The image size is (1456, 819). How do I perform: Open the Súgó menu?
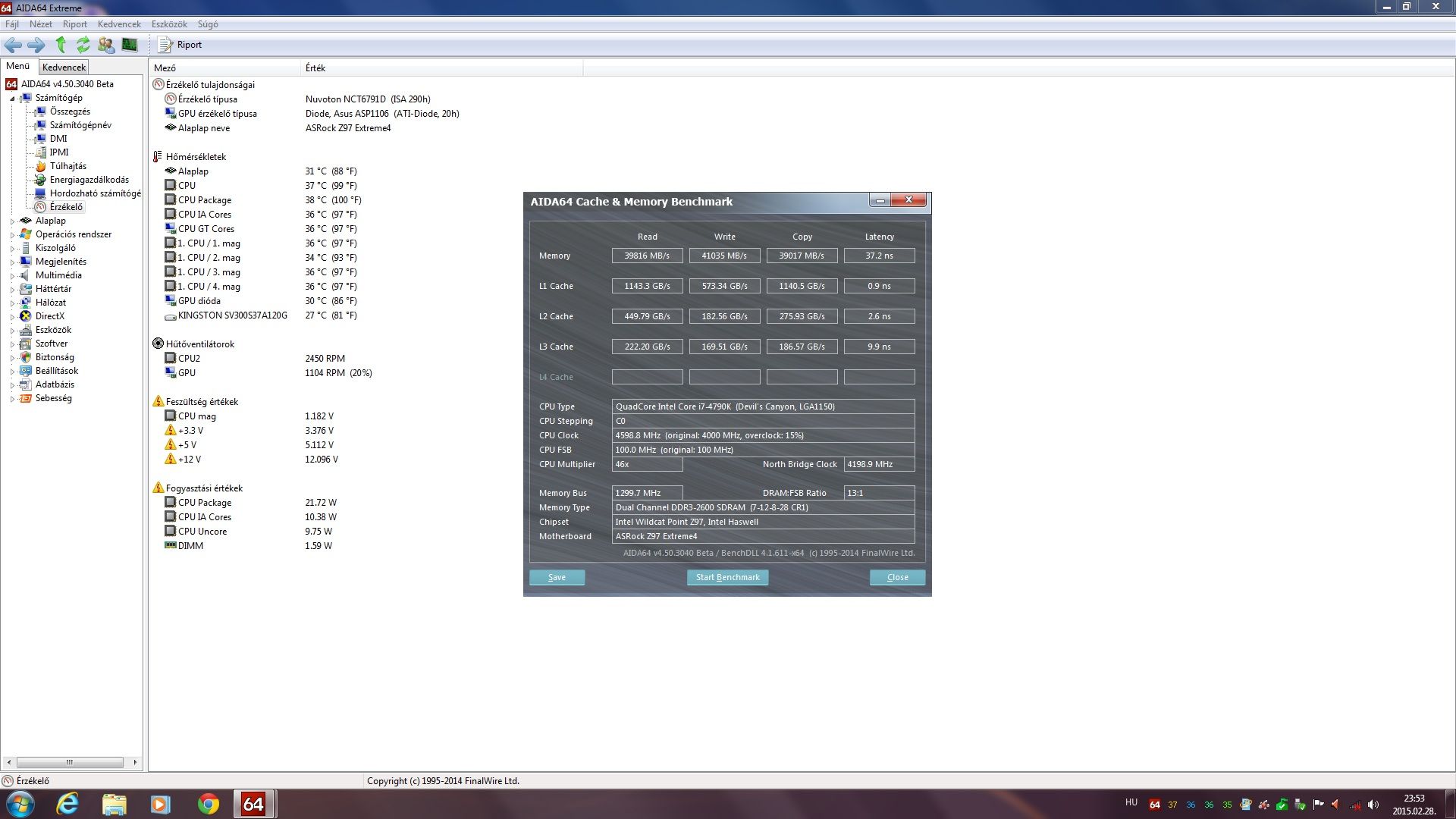click(x=208, y=24)
